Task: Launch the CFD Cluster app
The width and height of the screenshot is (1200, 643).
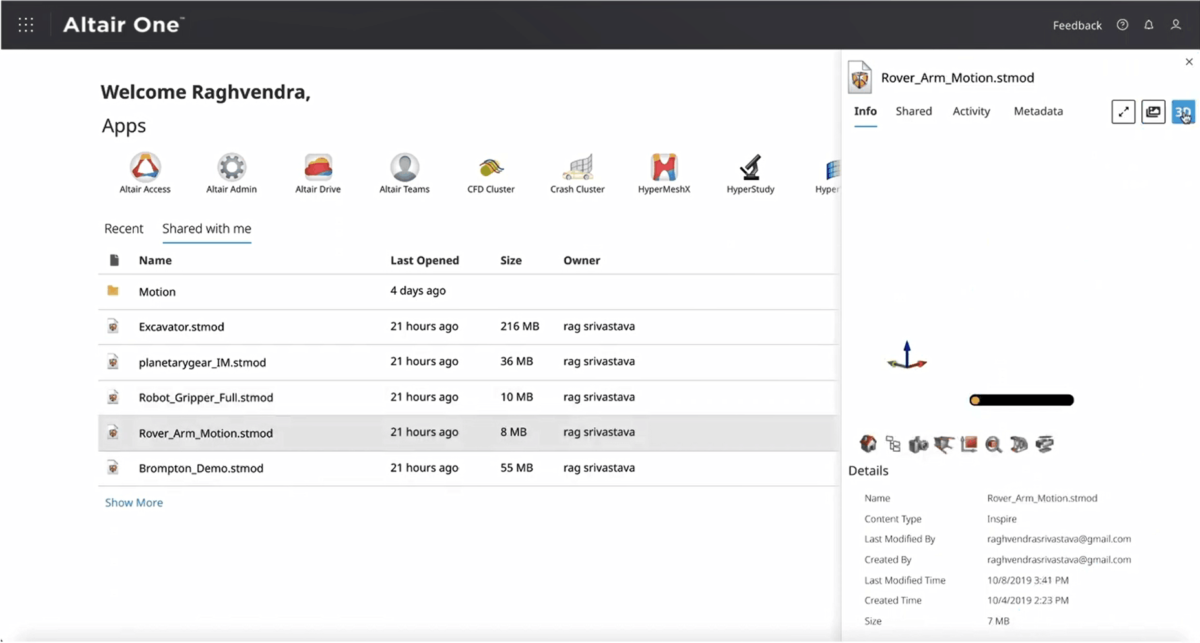Action: click(491, 173)
